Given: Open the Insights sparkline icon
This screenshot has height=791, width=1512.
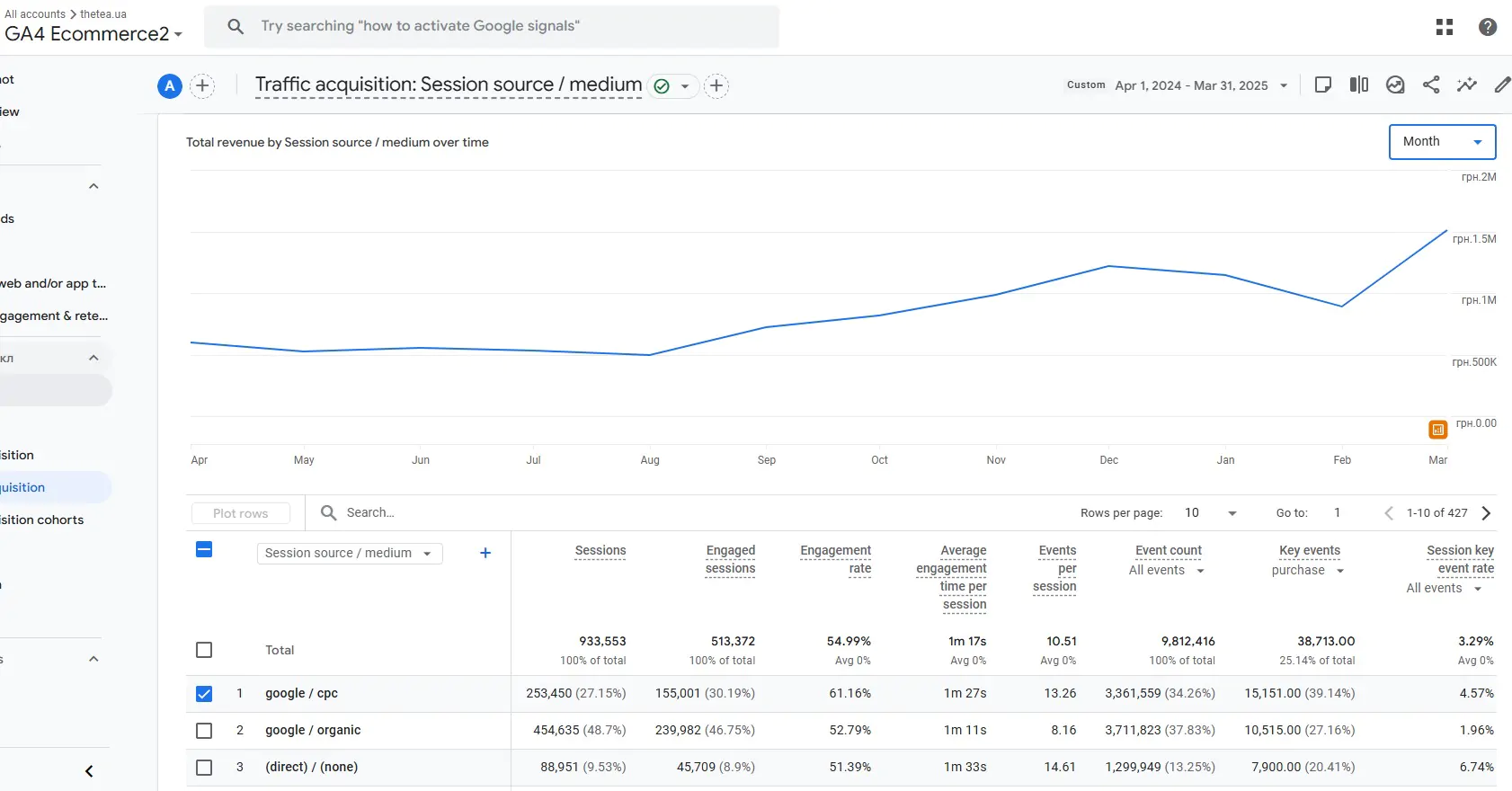Looking at the screenshot, I should coord(1467,84).
